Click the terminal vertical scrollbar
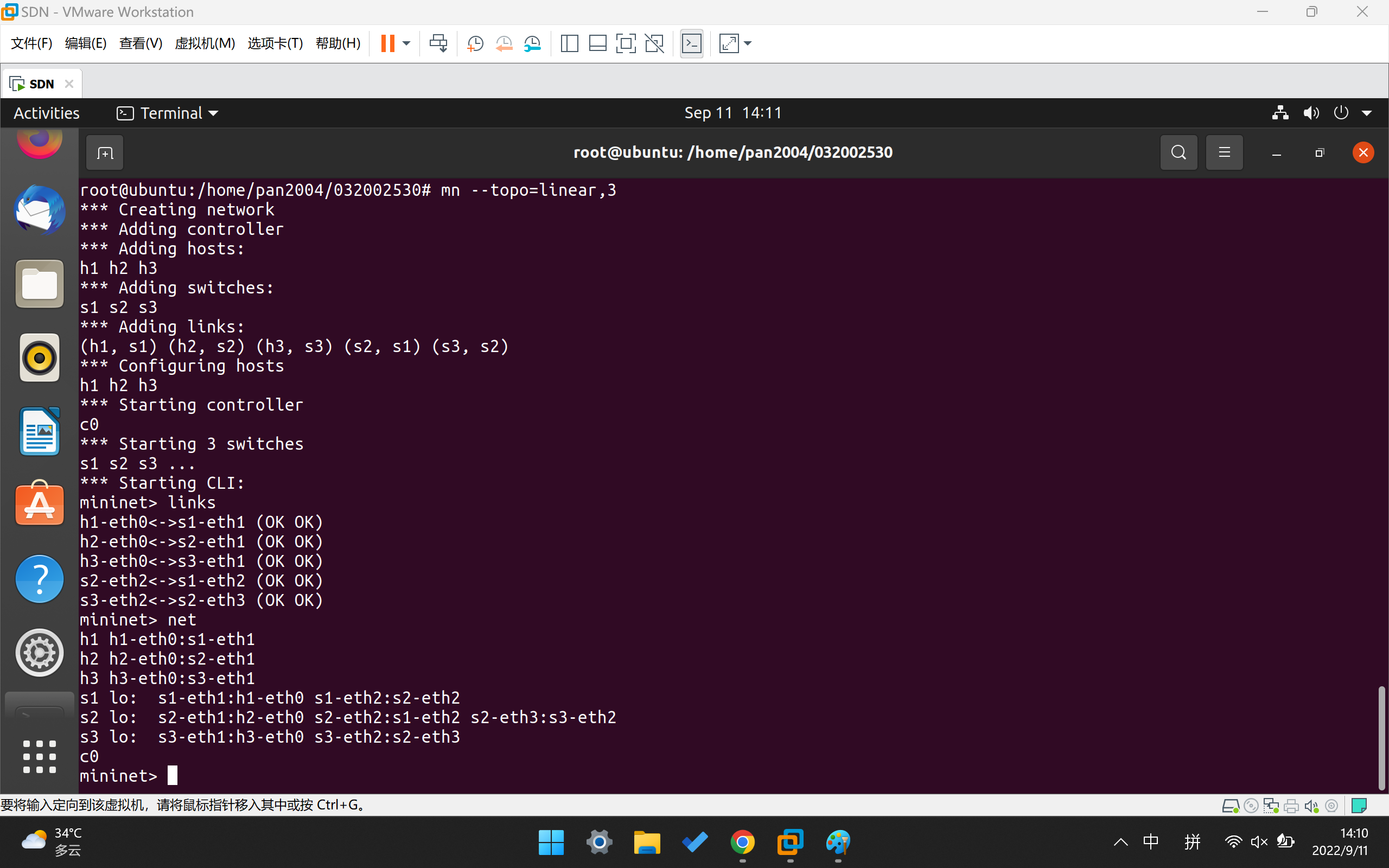This screenshot has height=868, width=1389. [1381, 737]
